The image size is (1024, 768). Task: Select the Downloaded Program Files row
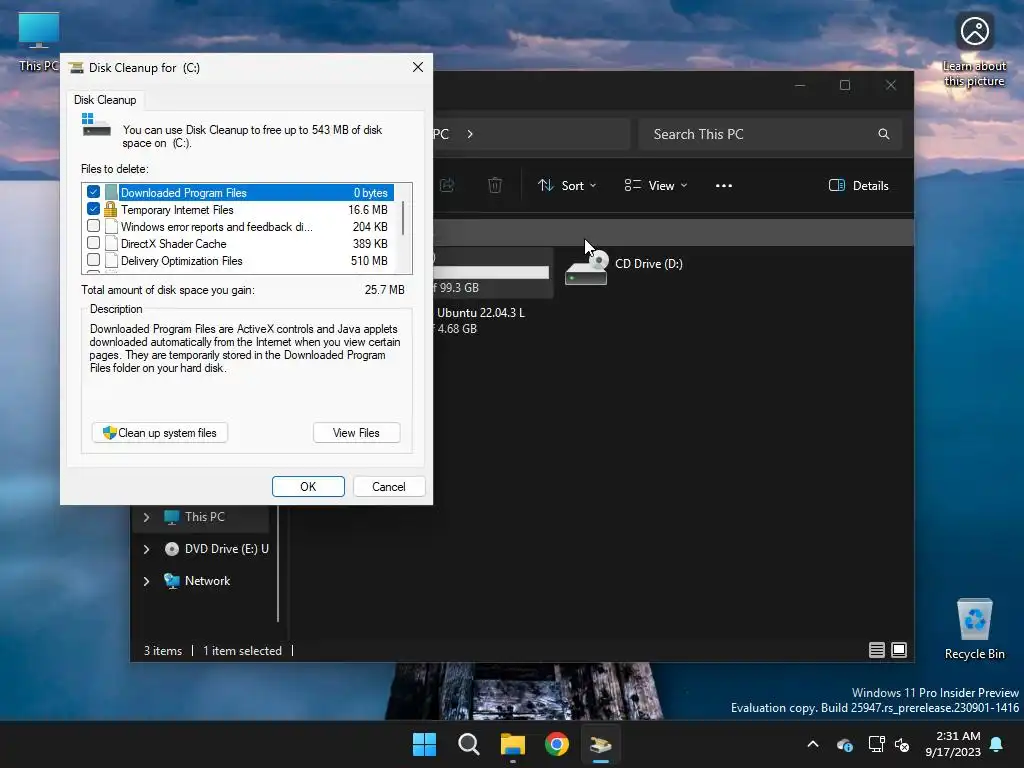click(247, 193)
